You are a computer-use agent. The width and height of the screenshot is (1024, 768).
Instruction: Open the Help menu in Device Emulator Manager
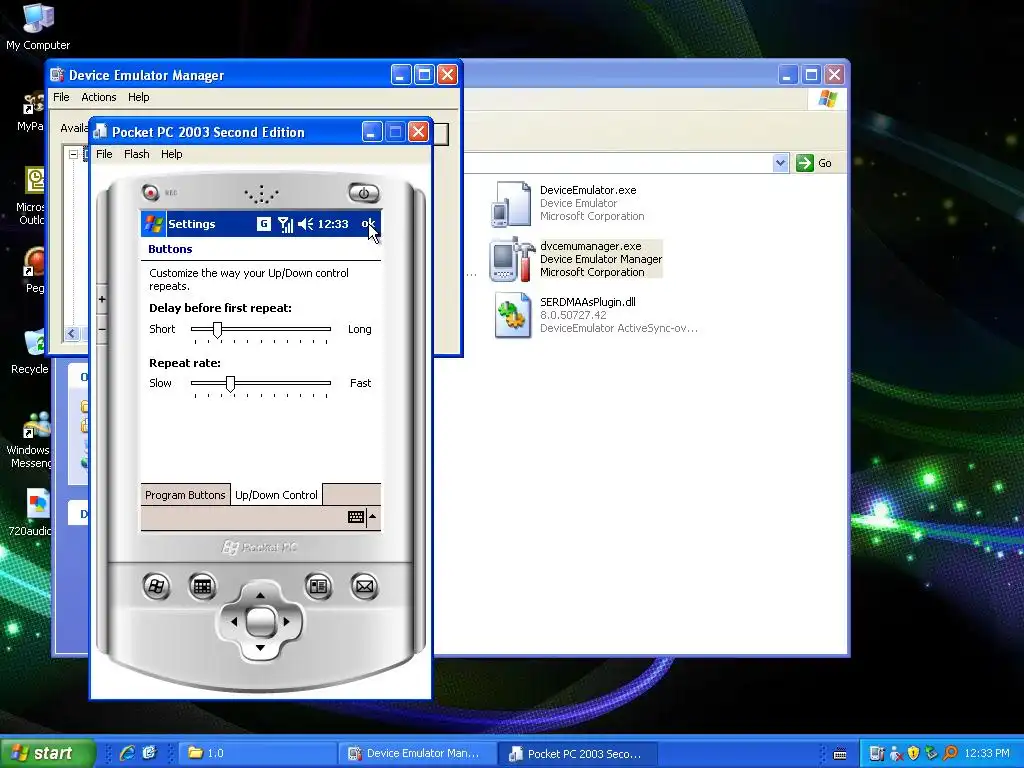138,97
